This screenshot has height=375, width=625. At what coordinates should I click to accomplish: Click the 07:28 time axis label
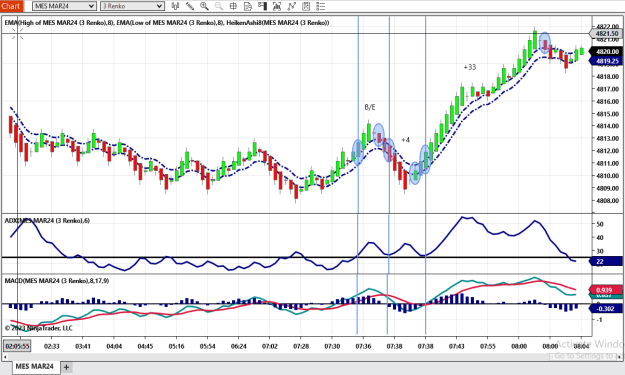click(301, 346)
